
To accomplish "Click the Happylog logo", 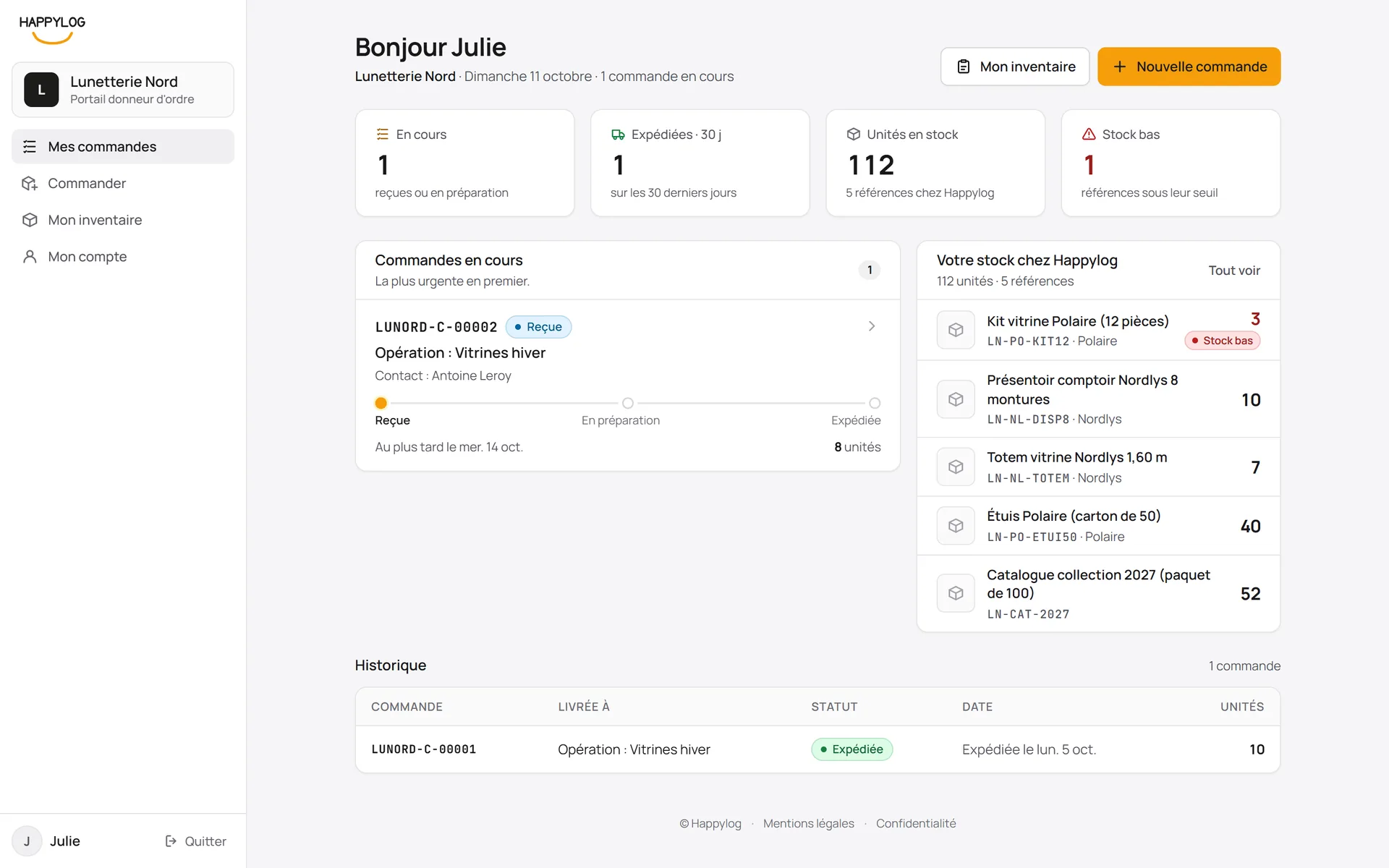I will point(52,30).
